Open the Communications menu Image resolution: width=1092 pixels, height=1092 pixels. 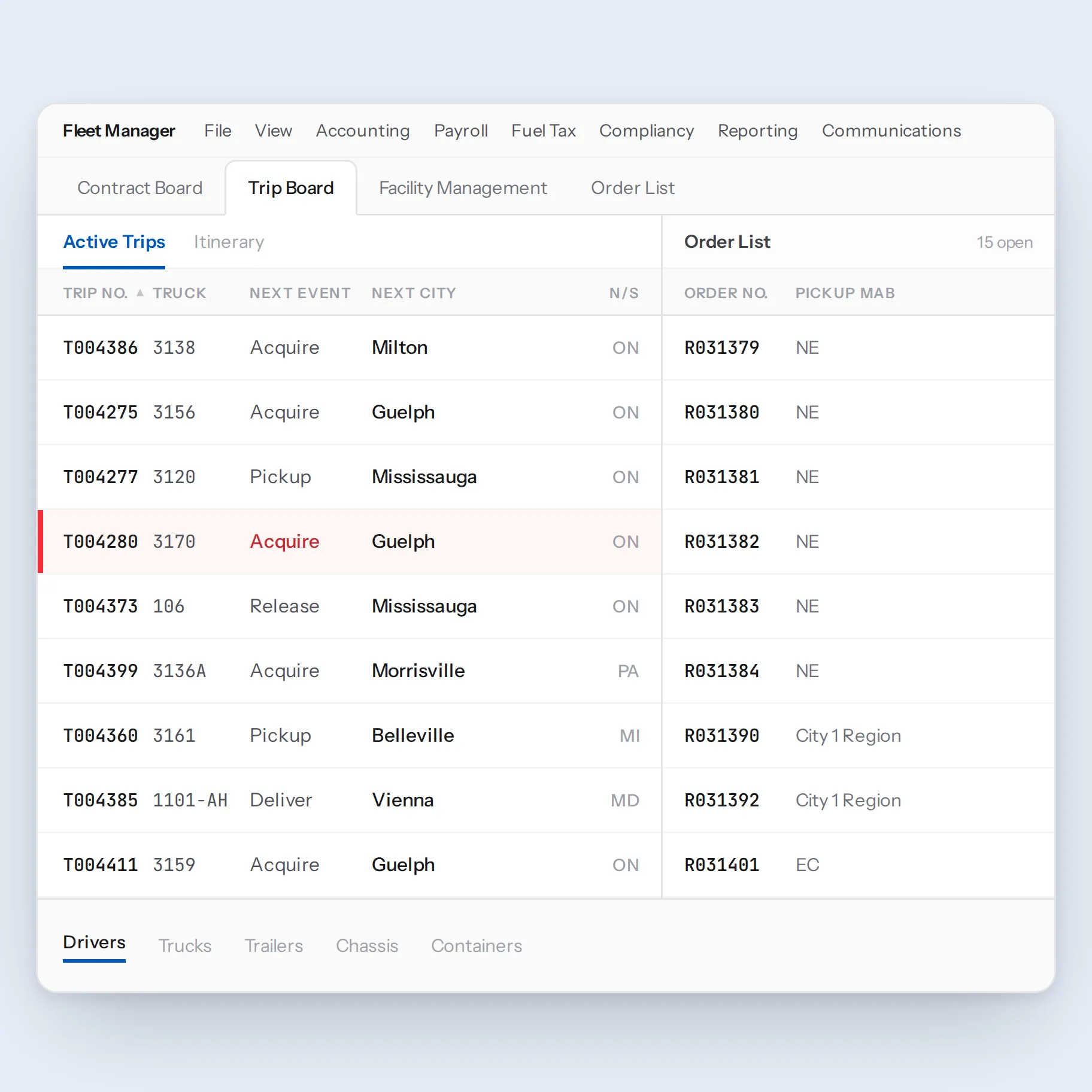tap(891, 131)
